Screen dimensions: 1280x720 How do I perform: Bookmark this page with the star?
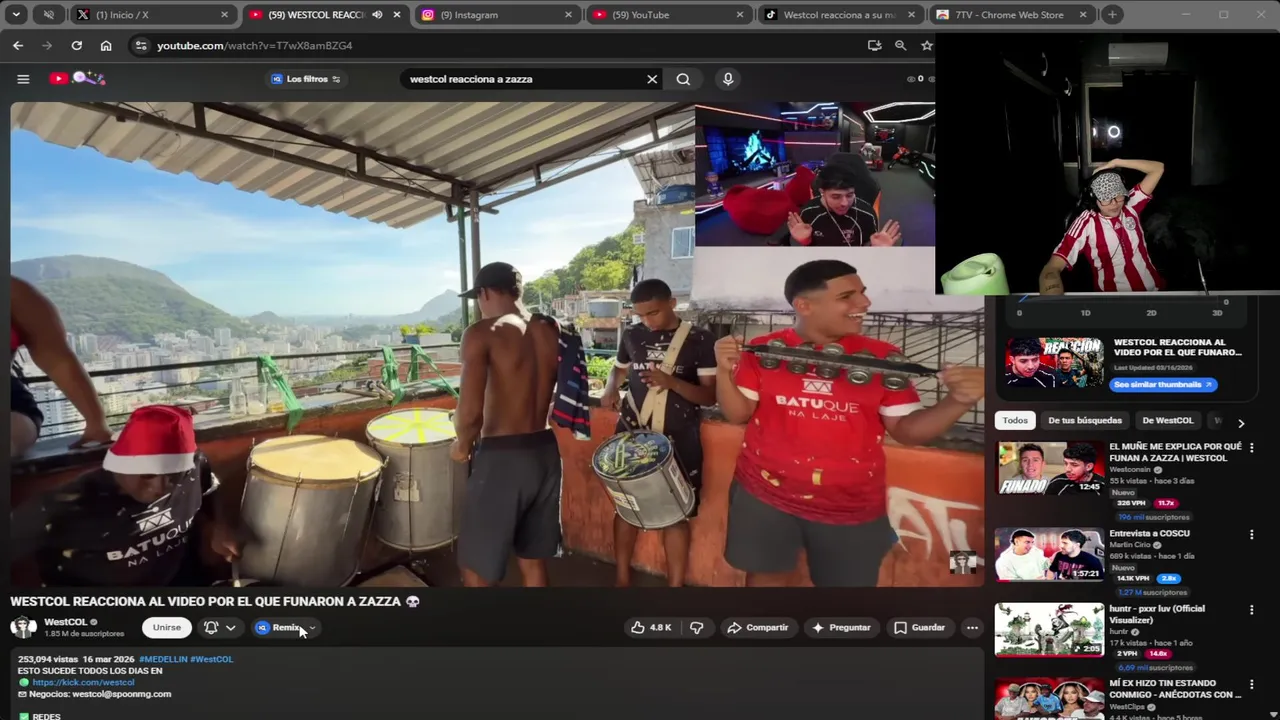pos(927,45)
